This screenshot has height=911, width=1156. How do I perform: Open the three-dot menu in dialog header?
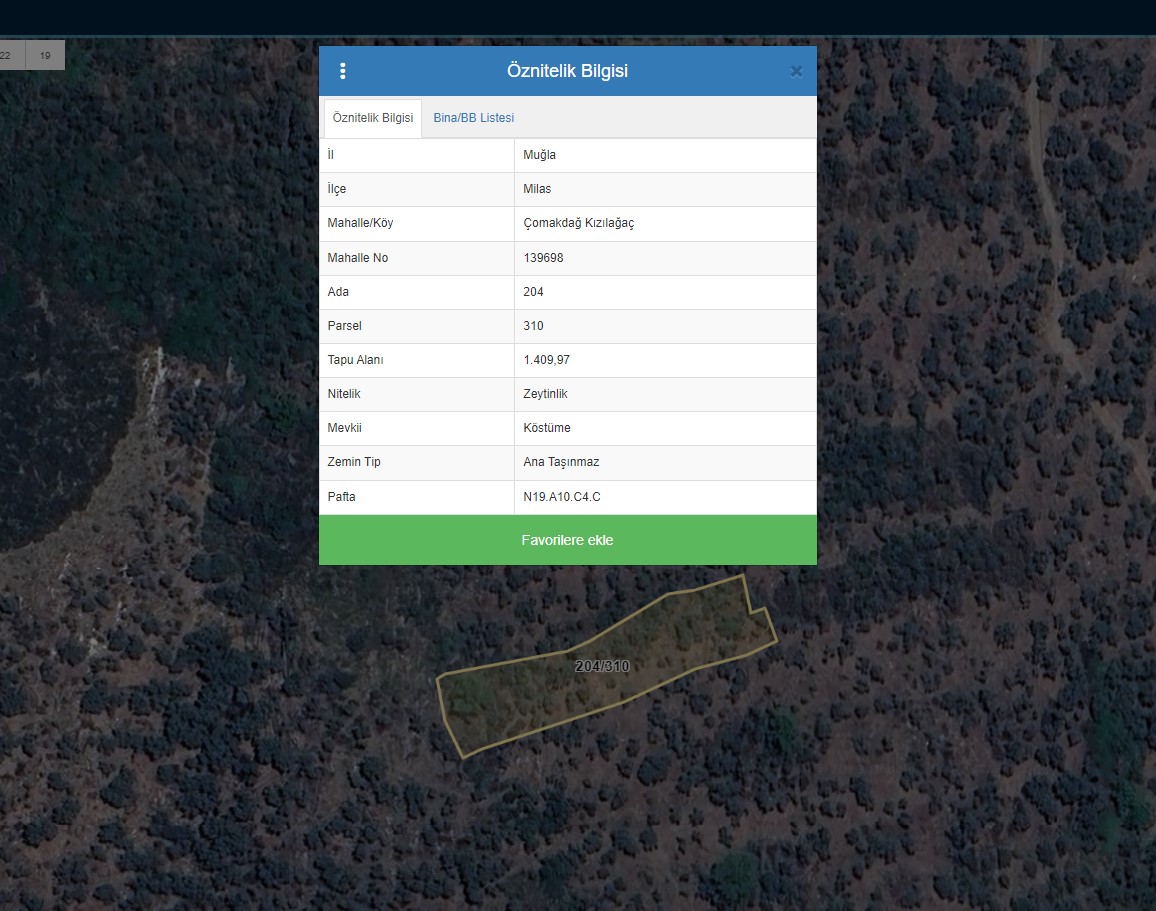[x=343, y=71]
